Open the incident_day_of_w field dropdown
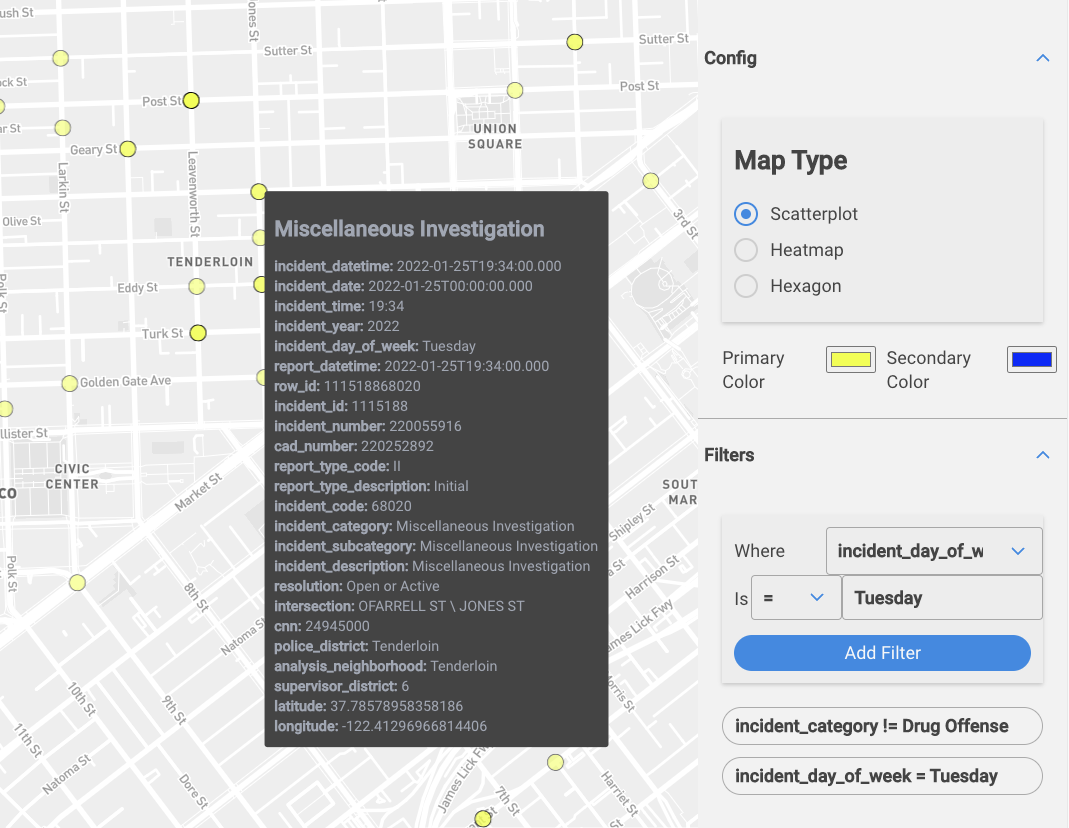The image size is (1069, 828). (934, 551)
